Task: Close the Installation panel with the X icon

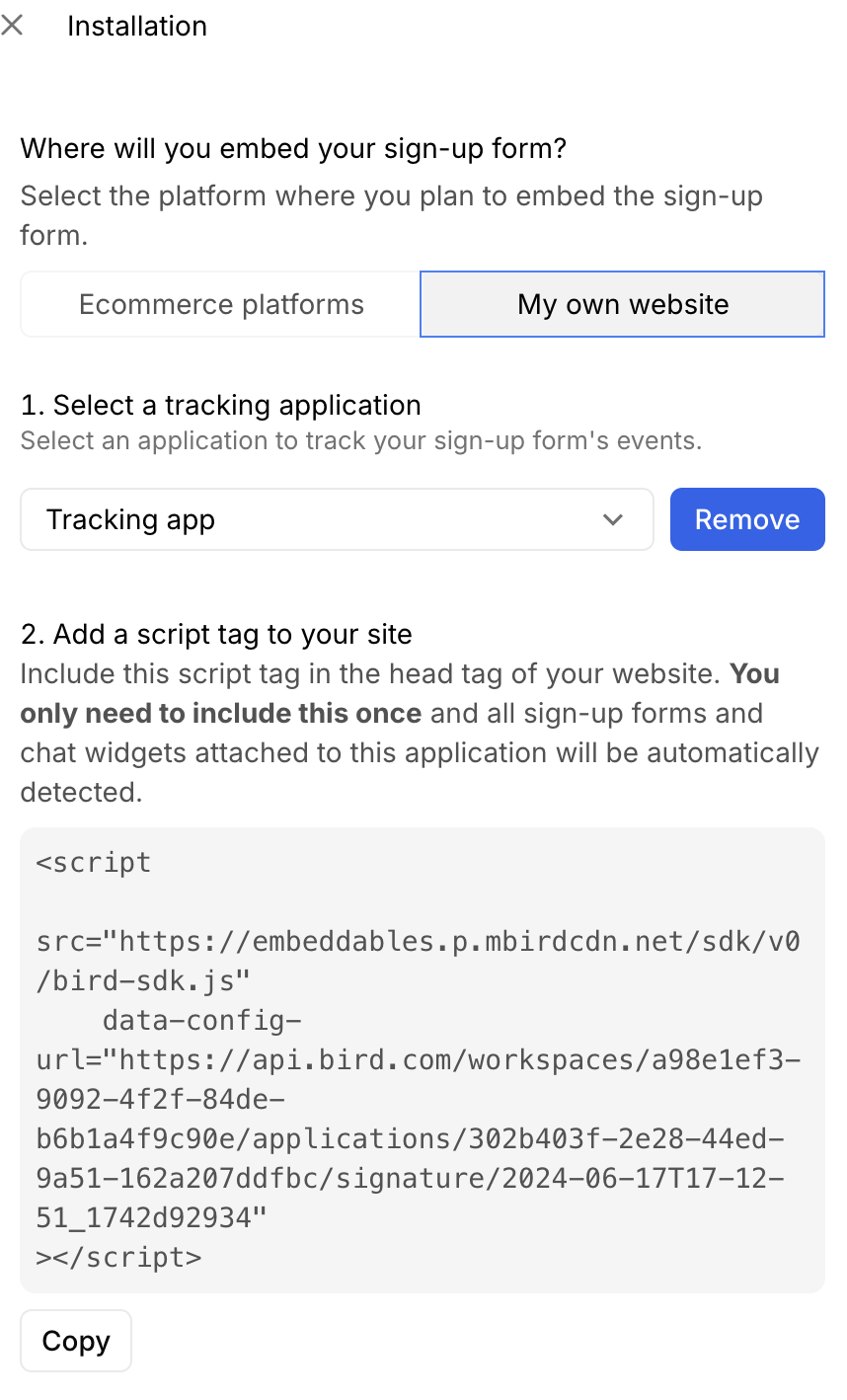Action: click(x=13, y=26)
